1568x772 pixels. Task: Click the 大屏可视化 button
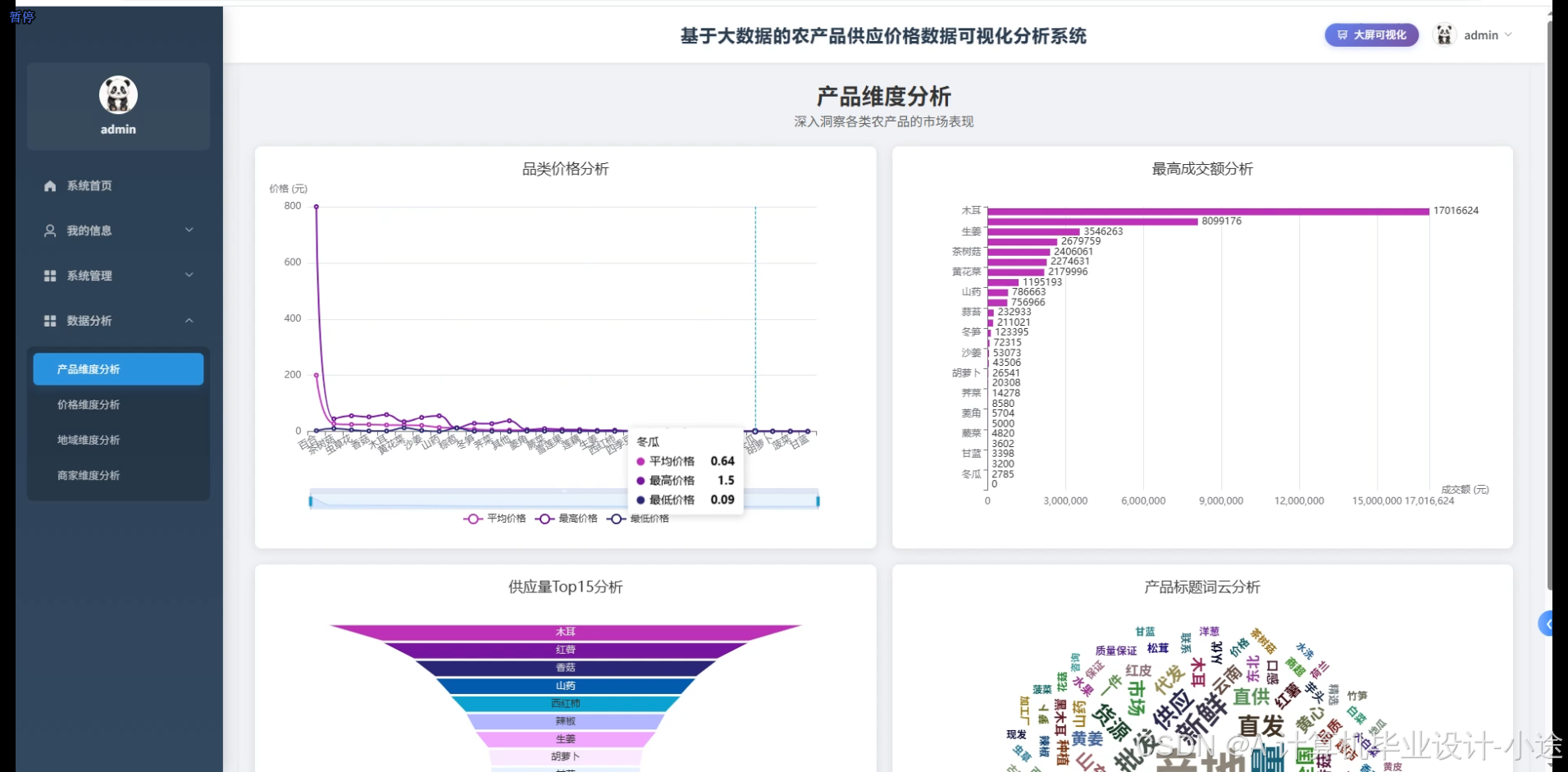click(1371, 34)
